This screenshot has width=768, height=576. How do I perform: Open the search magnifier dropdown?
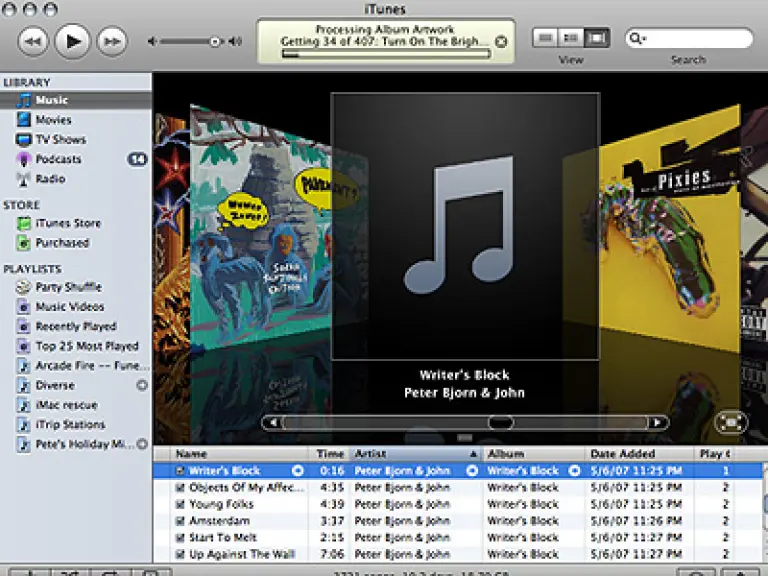coord(637,39)
